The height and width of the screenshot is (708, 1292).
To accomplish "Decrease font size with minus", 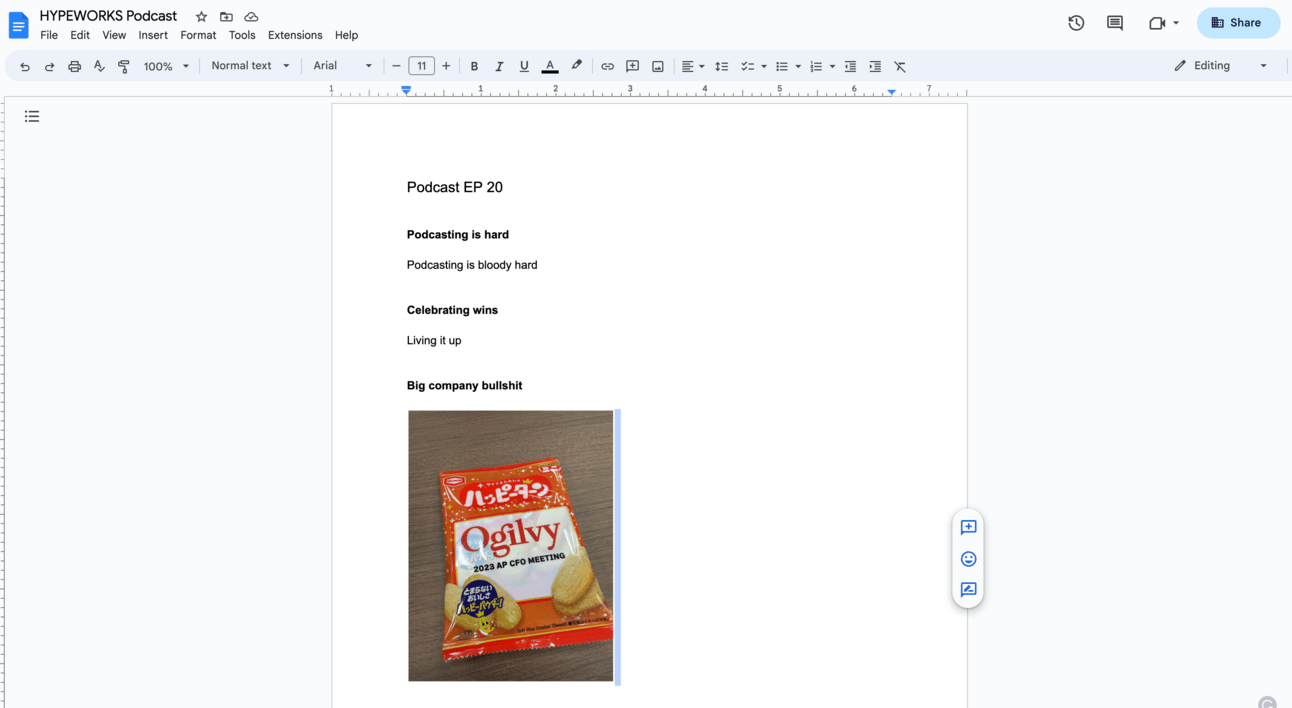I will [396, 66].
